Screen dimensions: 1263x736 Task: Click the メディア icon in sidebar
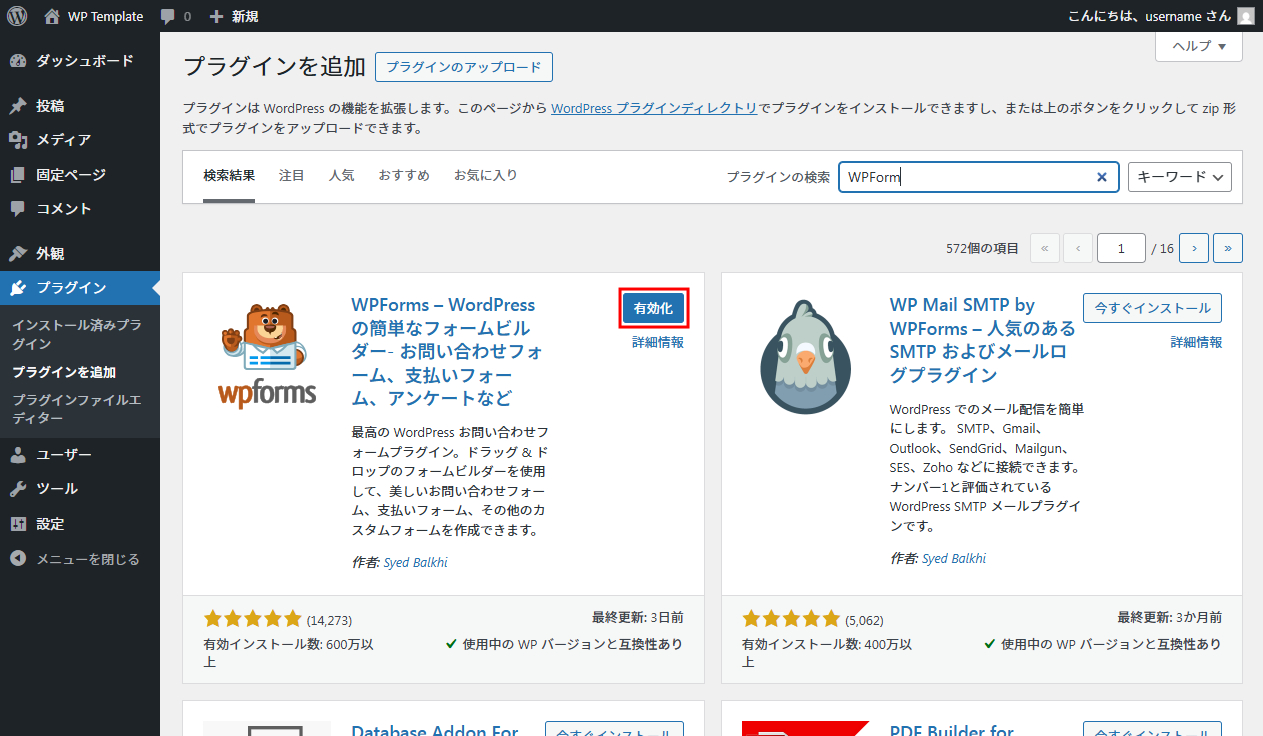pyautogui.click(x=18, y=140)
